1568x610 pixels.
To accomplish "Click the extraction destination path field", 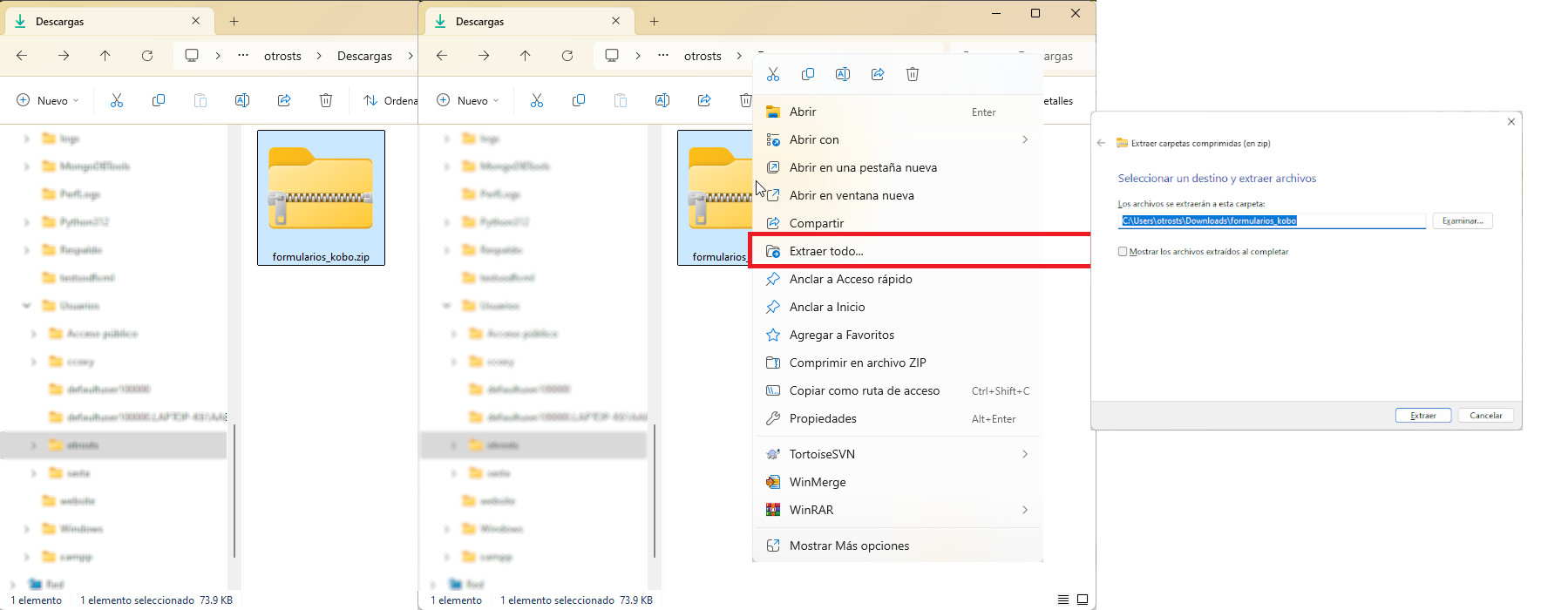I will coord(1272,221).
